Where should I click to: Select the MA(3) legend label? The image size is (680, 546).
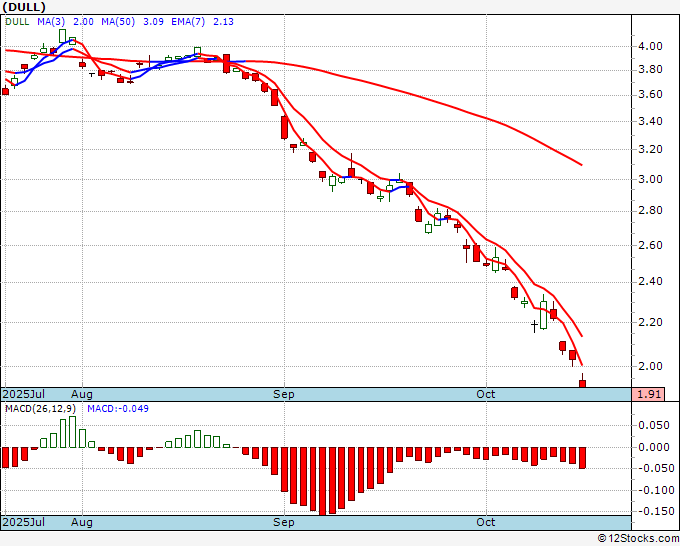51,22
